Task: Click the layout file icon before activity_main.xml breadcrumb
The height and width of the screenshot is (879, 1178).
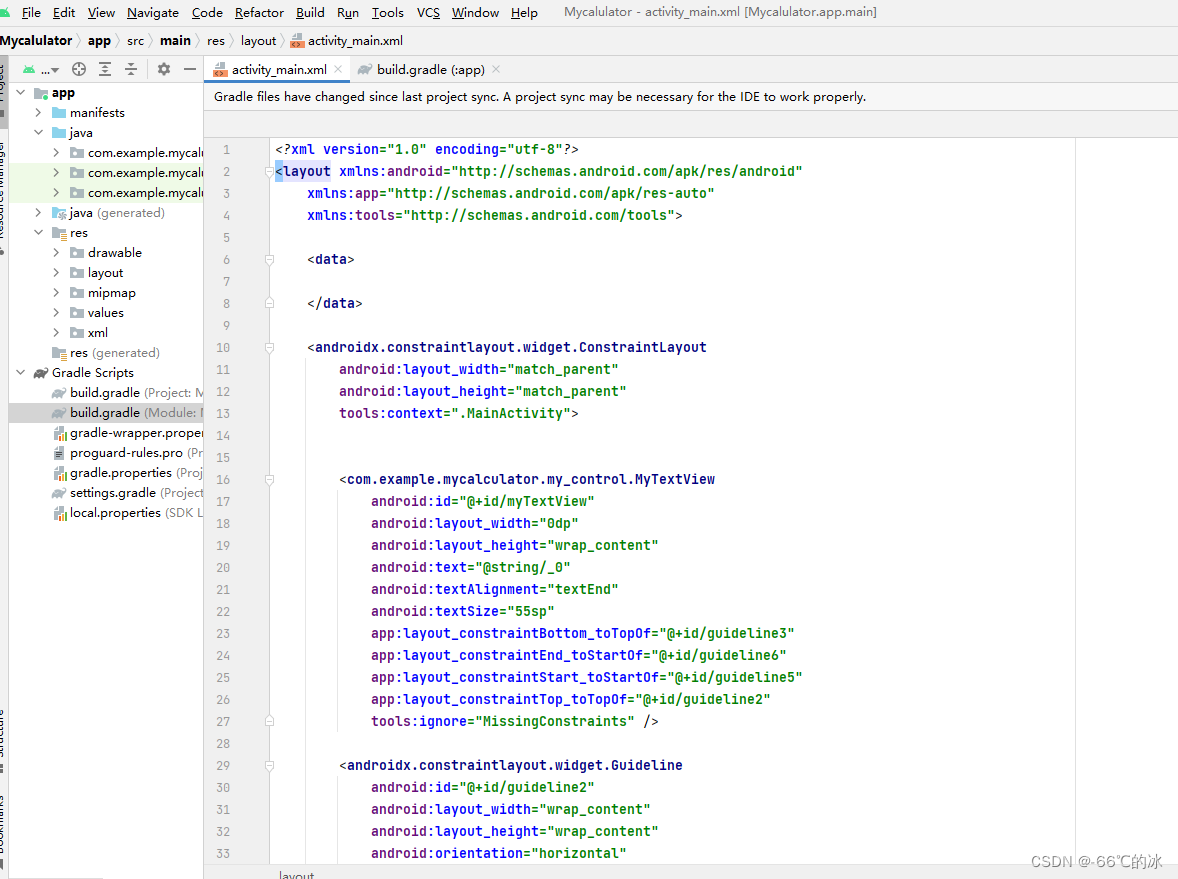Action: 295,41
